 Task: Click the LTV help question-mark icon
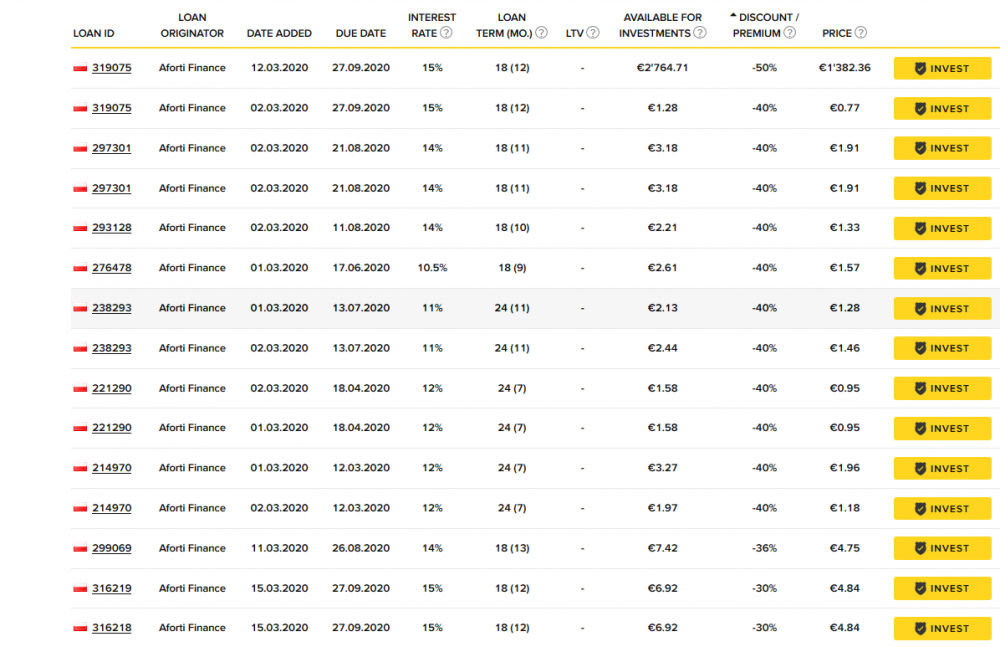click(x=593, y=33)
